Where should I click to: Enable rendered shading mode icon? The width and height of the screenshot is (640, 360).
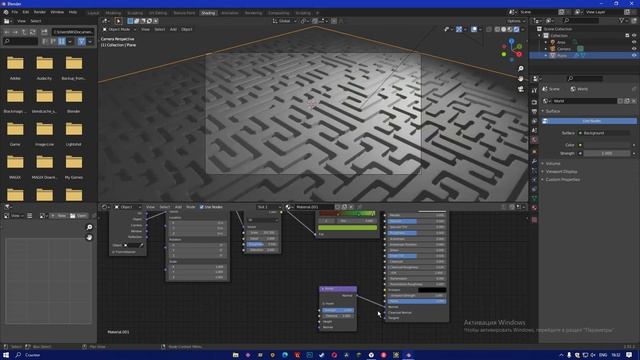pyautogui.click(x=516, y=29)
